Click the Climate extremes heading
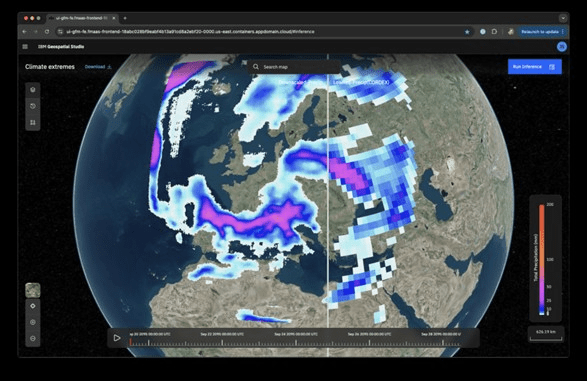The width and height of the screenshot is (587, 381). (50, 67)
